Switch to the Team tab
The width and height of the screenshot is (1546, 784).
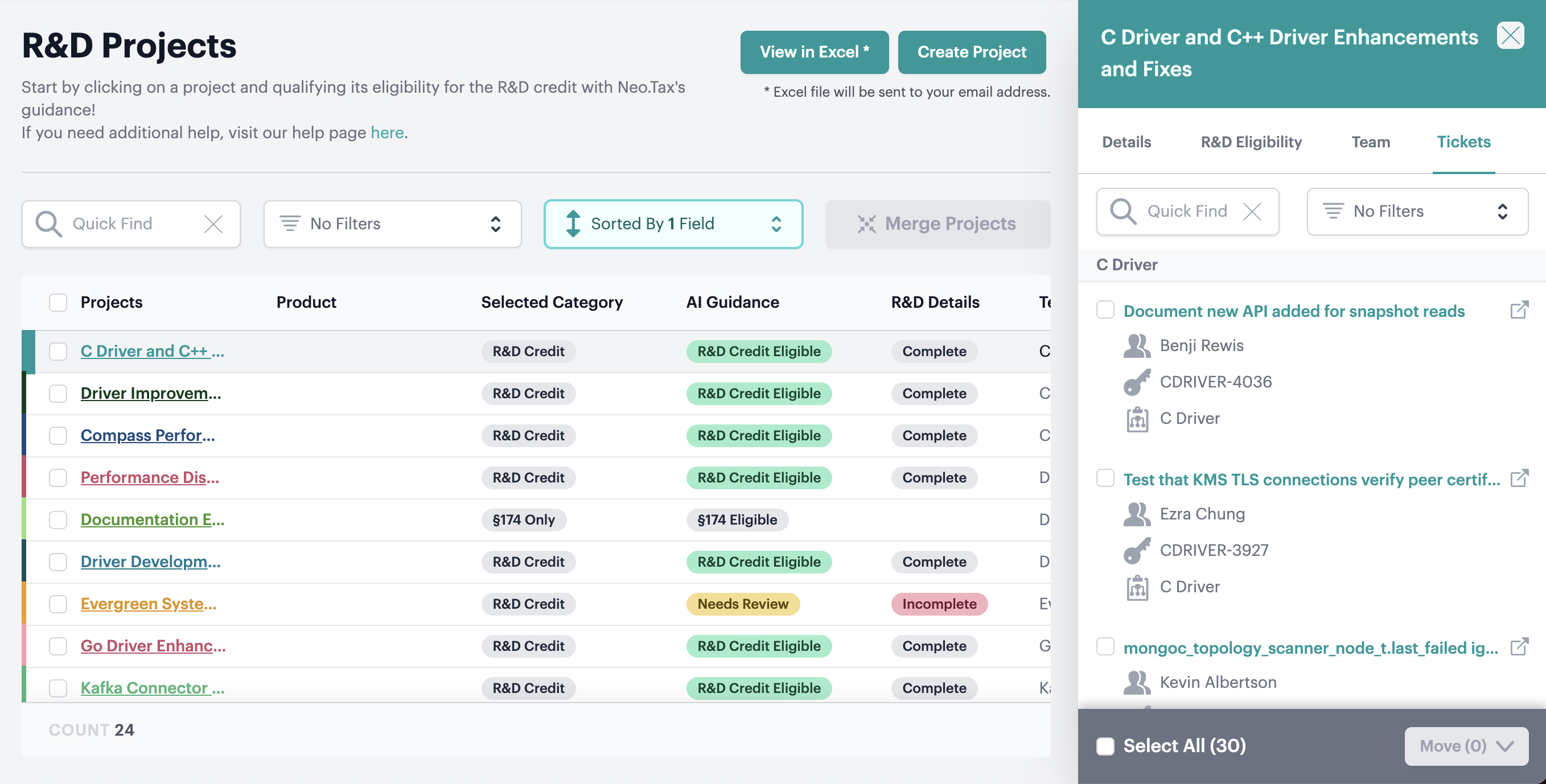pos(1371,142)
